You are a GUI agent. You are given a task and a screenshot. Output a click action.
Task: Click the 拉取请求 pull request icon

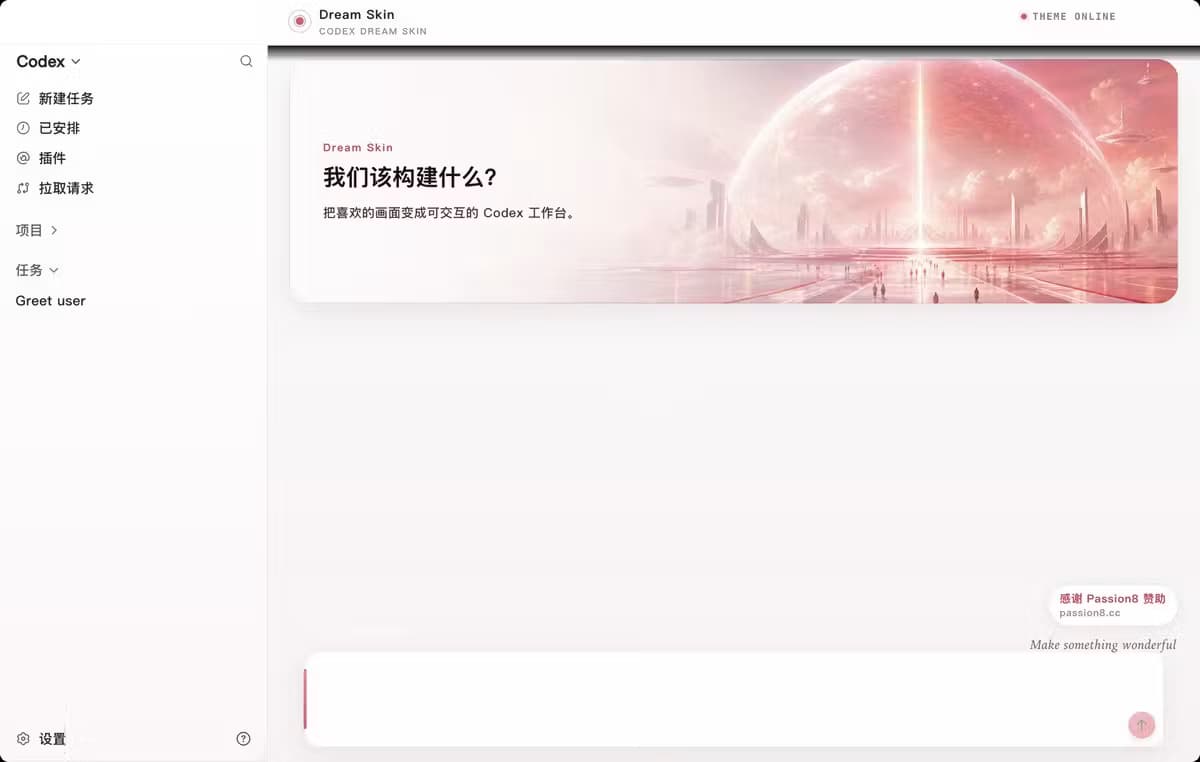pyautogui.click(x=23, y=188)
